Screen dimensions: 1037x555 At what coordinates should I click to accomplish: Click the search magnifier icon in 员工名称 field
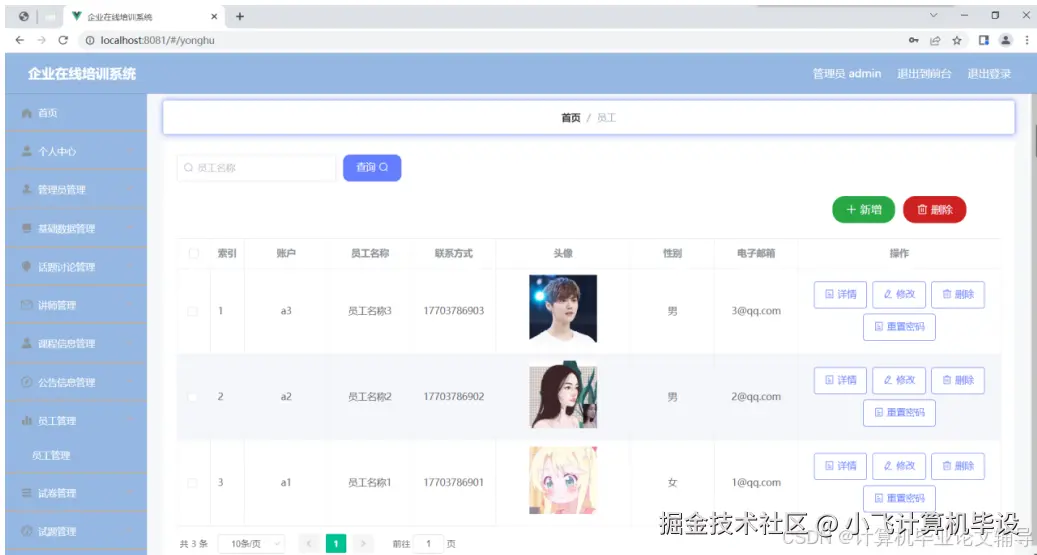click(x=188, y=168)
